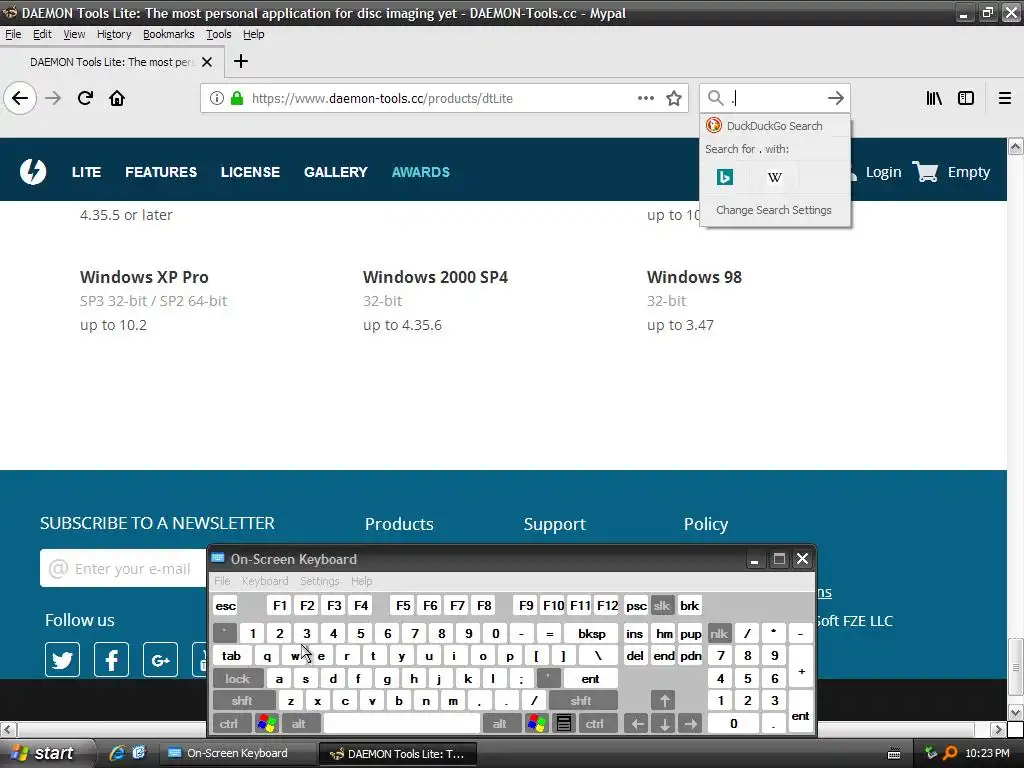This screenshot has height=768, width=1024.
Task: Open the shopping cart icon
Action: tap(925, 172)
